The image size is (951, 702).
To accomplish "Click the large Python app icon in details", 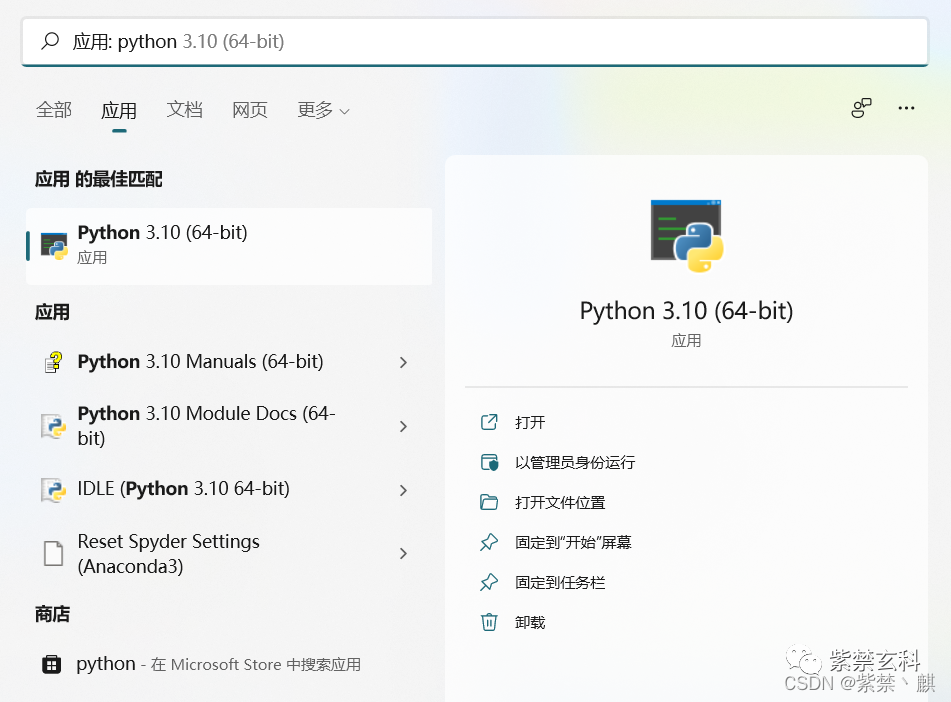I will point(687,236).
